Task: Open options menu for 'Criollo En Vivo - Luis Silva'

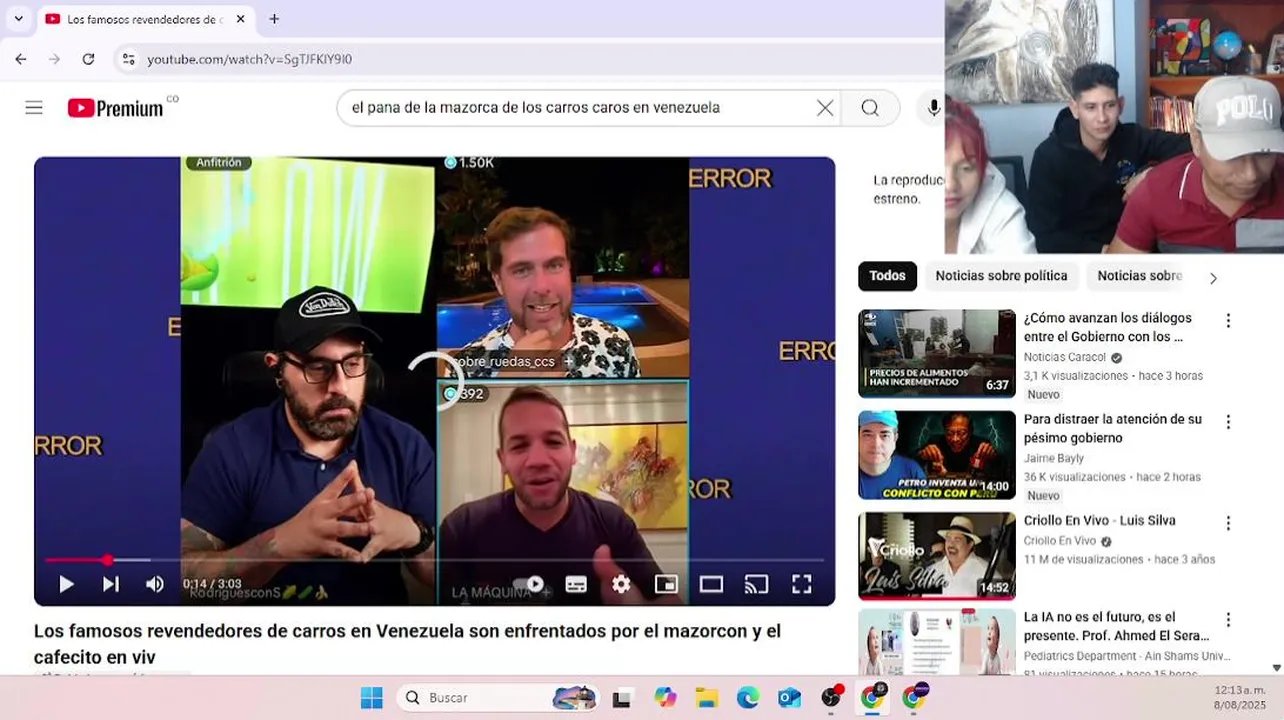Action: click(1228, 523)
